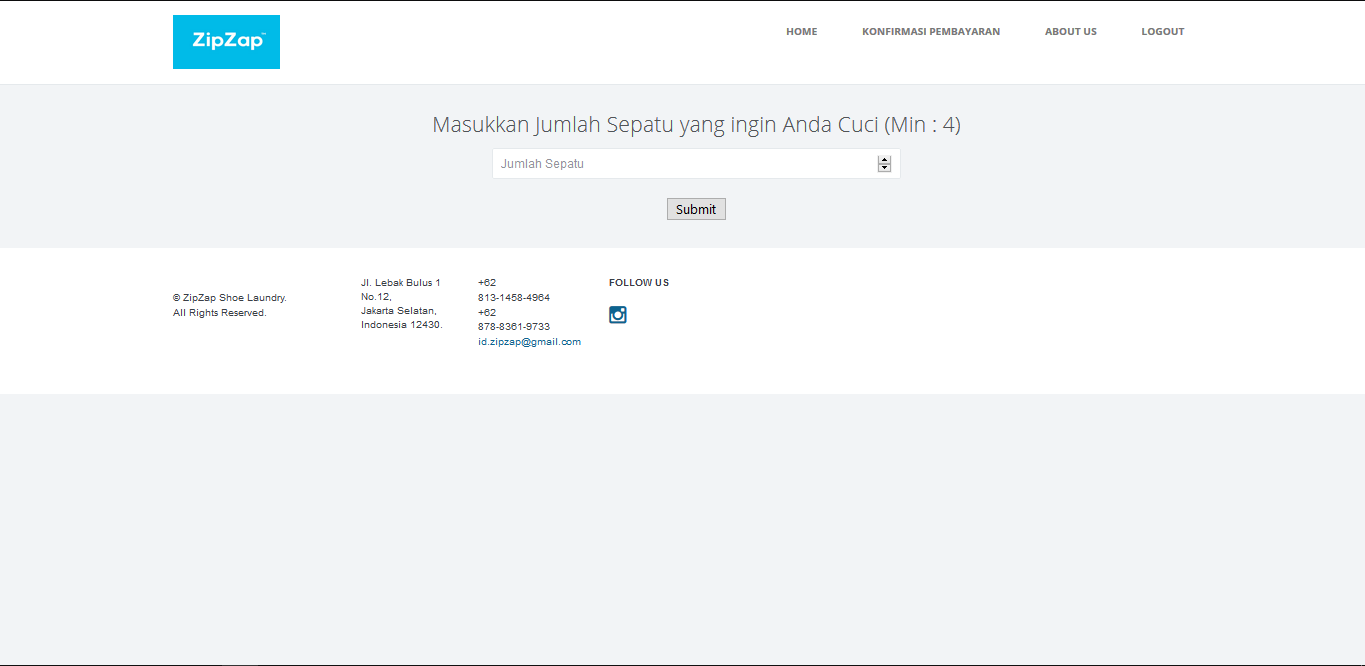
Task: Click the blue ZipZap brand mark in header
Action: pyautogui.click(x=226, y=41)
